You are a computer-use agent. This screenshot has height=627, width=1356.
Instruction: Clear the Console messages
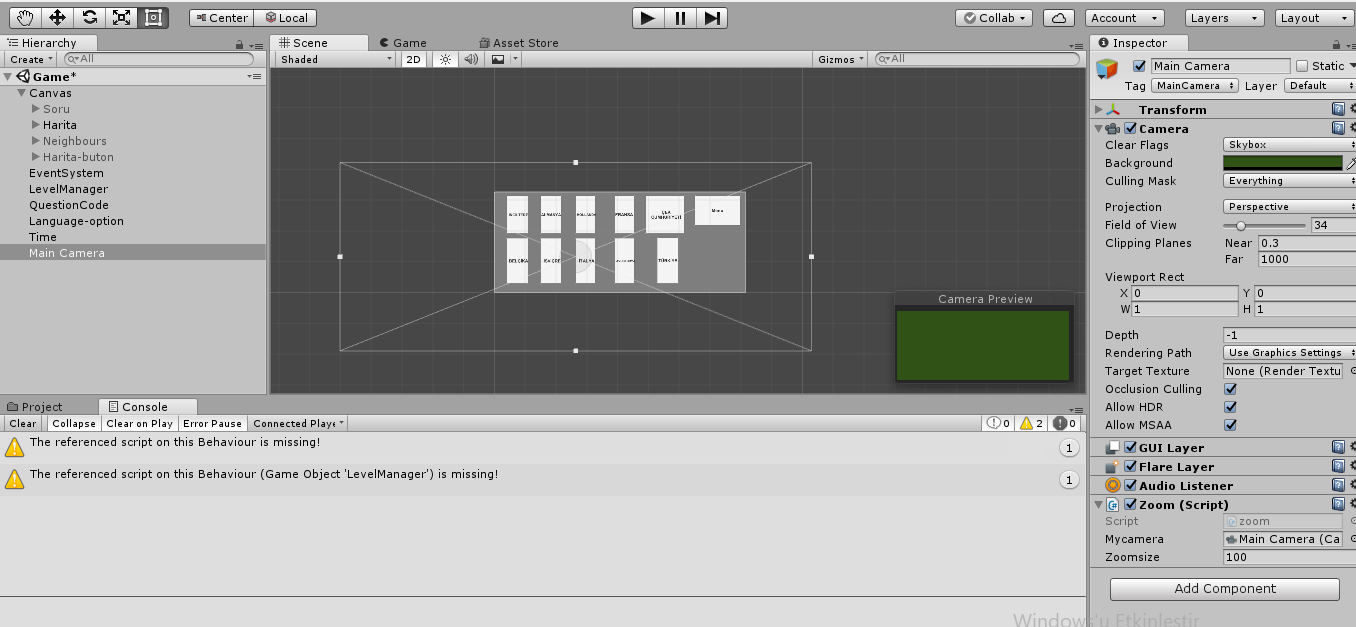click(22, 423)
